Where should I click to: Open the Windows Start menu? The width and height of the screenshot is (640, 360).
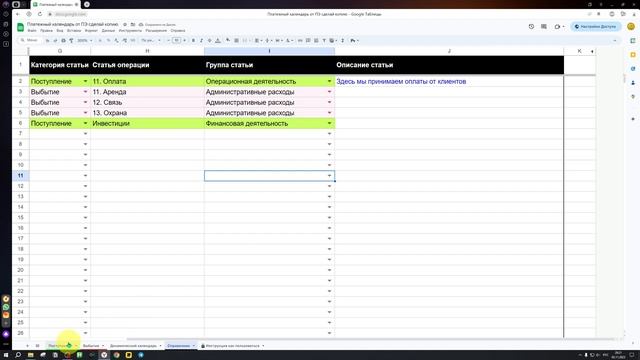click(x=6, y=355)
